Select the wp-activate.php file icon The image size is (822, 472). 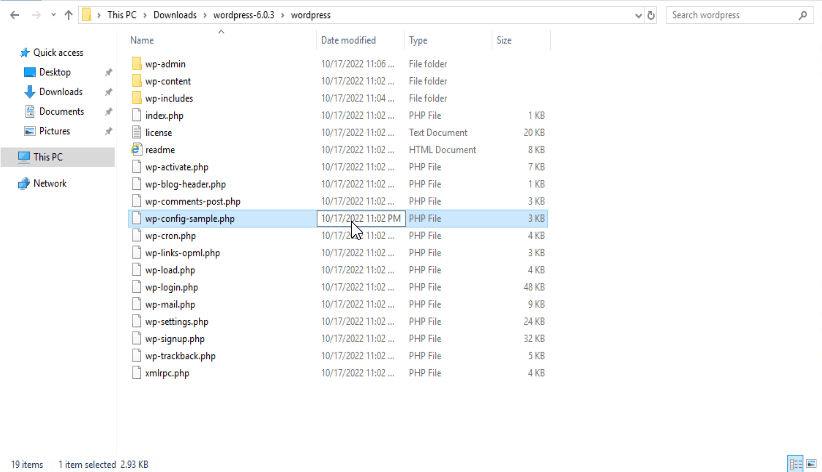pos(136,167)
